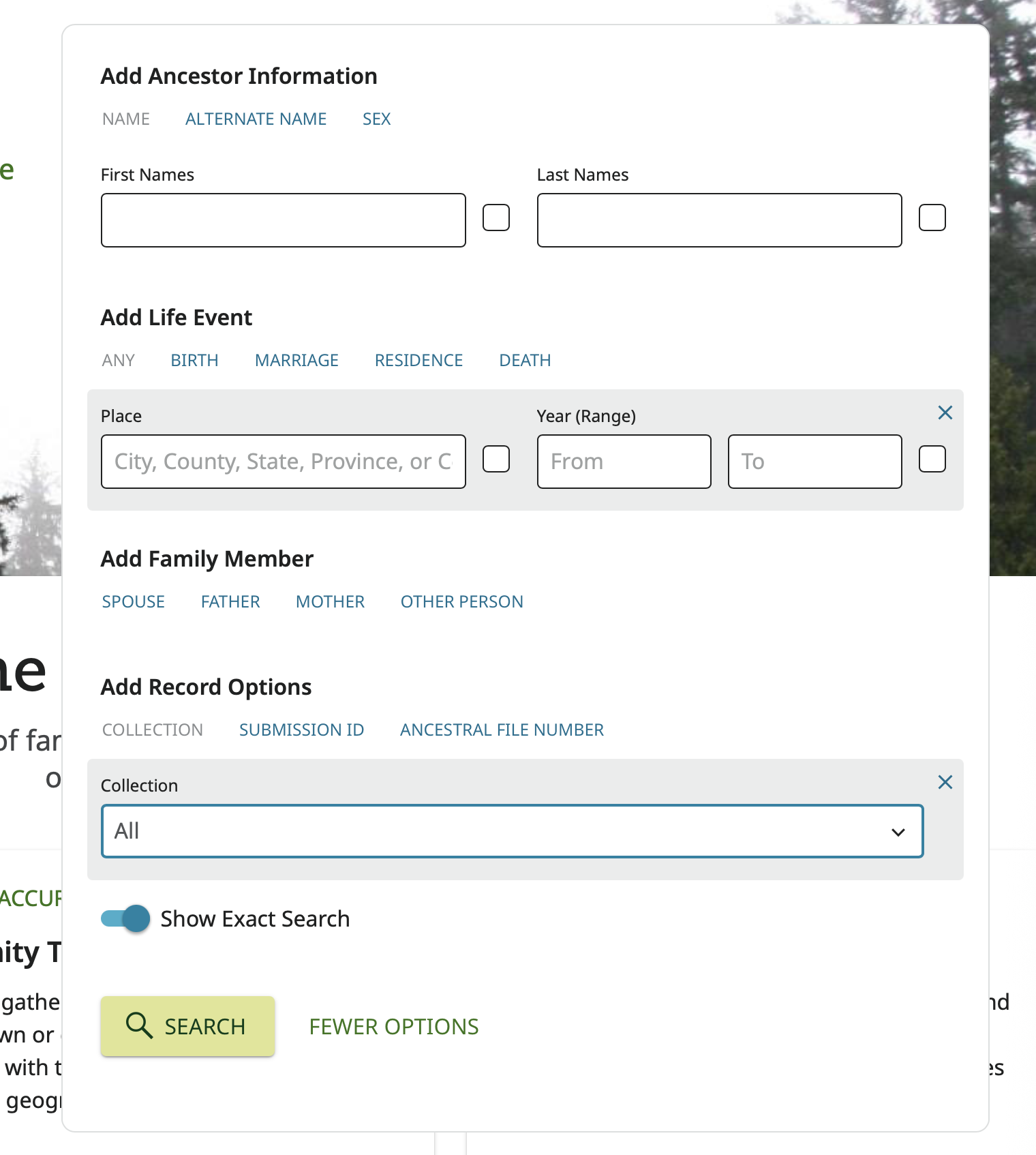Toggle Show Exact Search switch
1036x1155 pixels.
tap(126, 918)
